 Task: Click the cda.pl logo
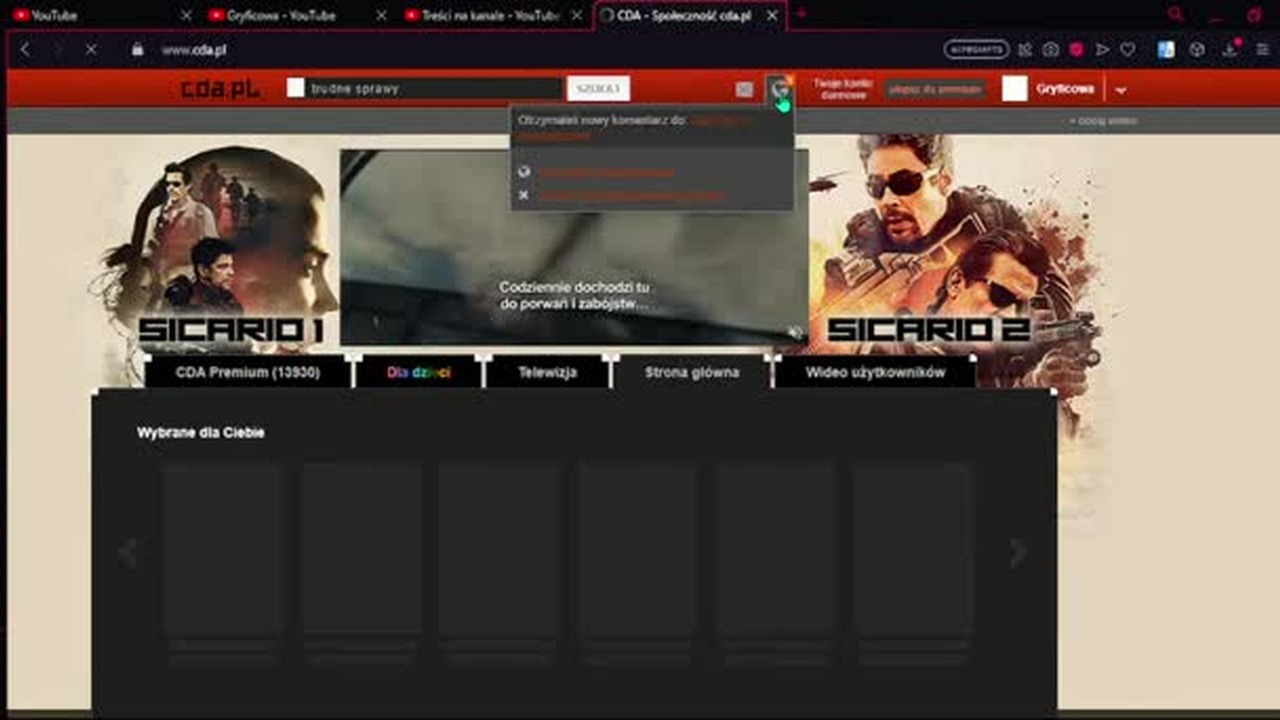coord(220,89)
